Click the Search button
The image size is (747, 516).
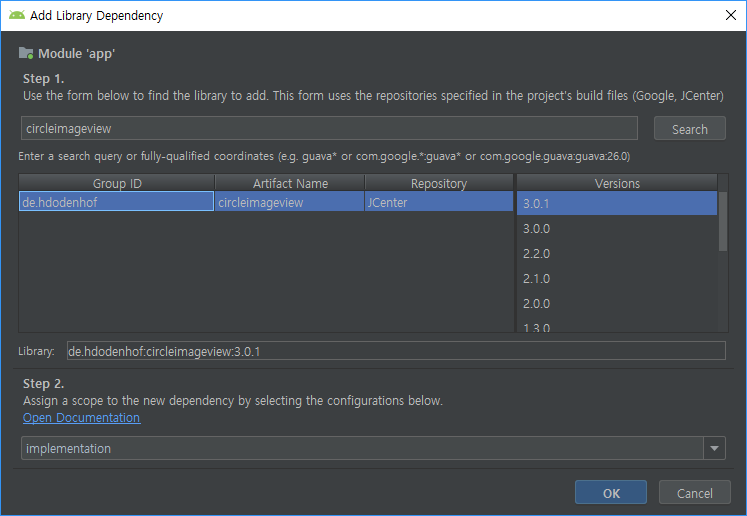coord(689,129)
